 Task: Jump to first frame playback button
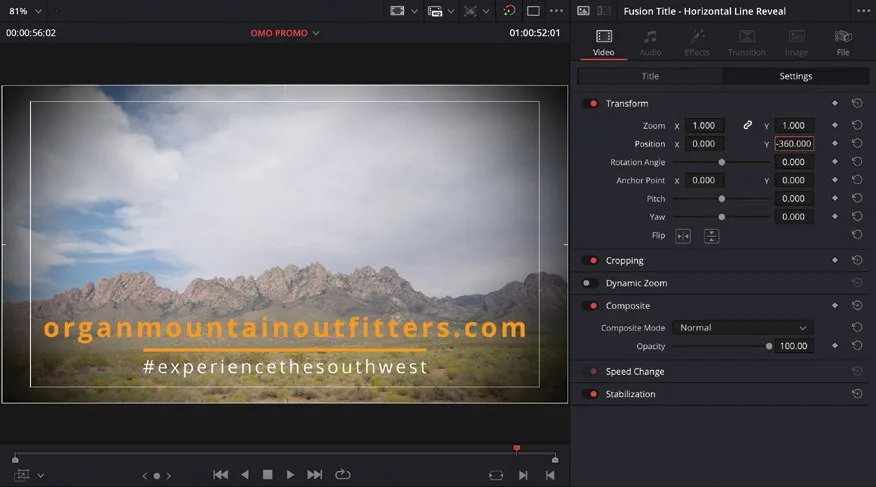point(220,475)
